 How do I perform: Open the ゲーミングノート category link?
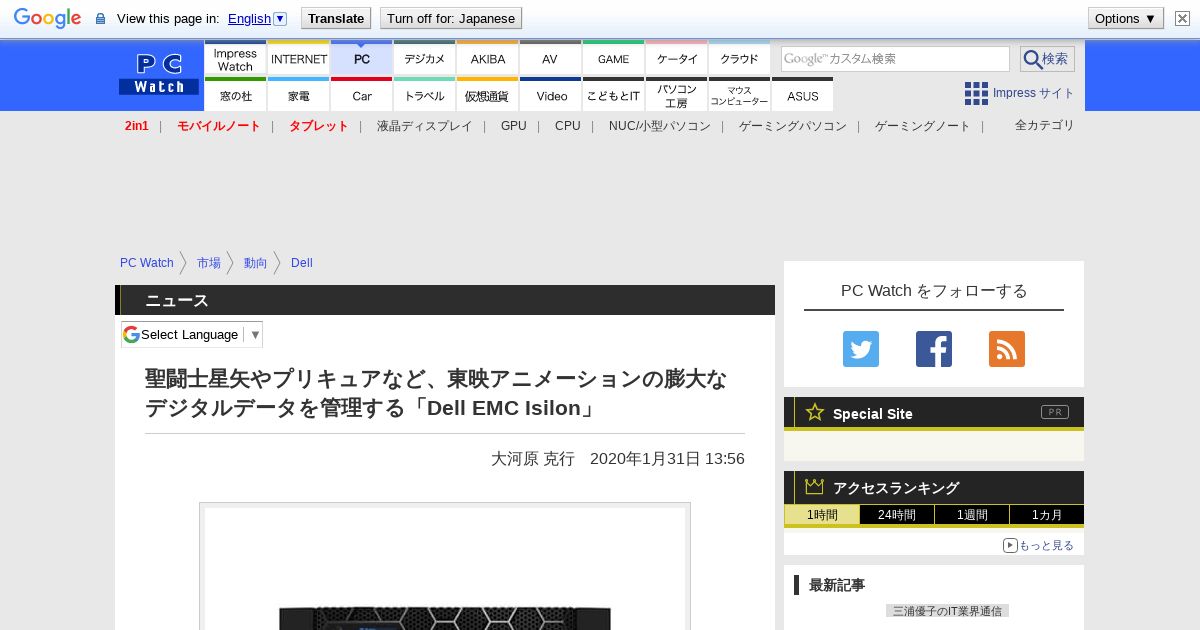[923, 126]
